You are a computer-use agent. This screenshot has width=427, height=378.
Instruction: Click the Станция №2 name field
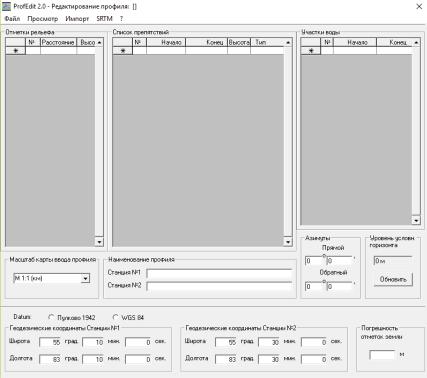coord(219,286)
